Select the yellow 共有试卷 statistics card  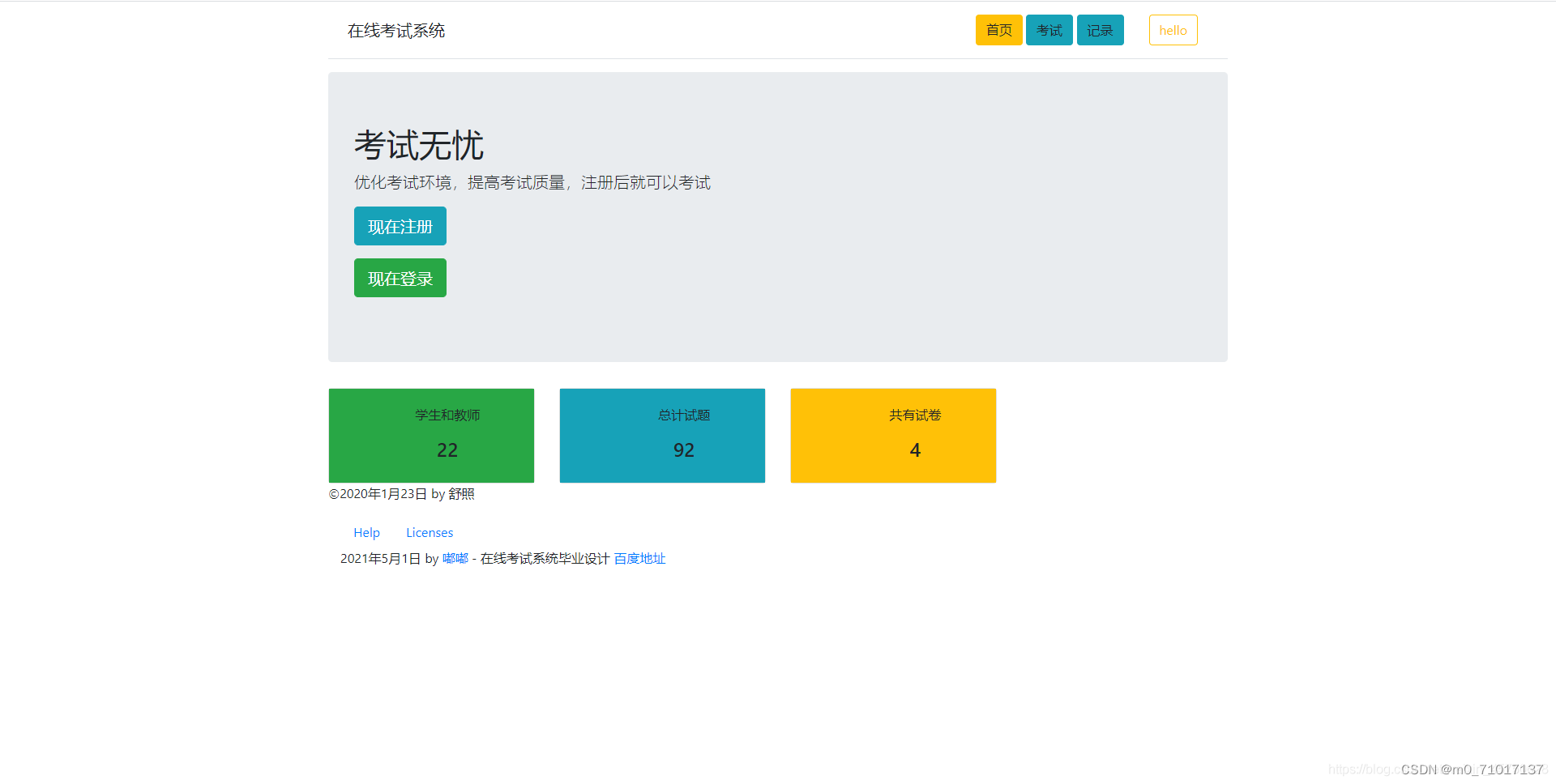click(x=892, y=435)
